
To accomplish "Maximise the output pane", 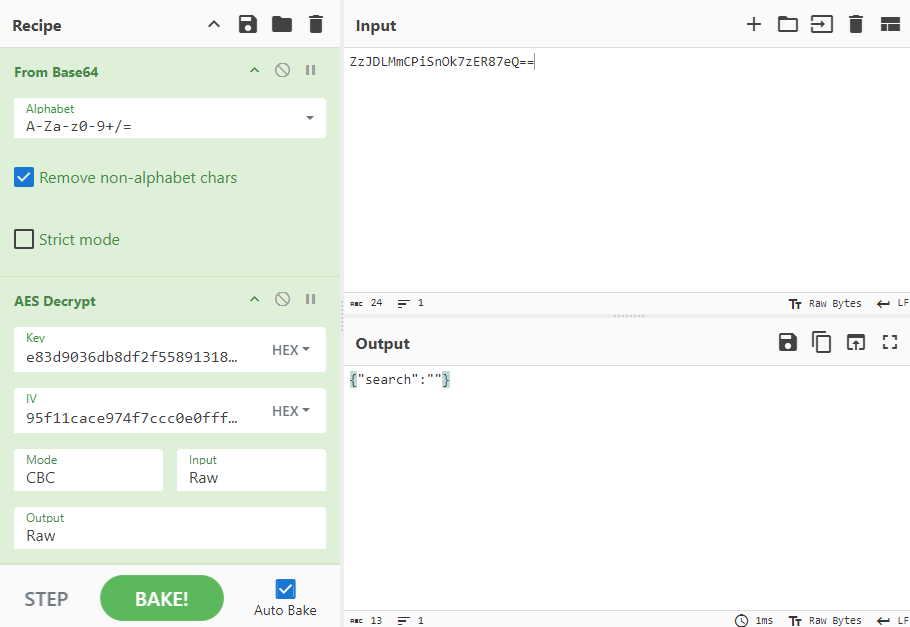I will pyautogui.click(x=890, y=343).
